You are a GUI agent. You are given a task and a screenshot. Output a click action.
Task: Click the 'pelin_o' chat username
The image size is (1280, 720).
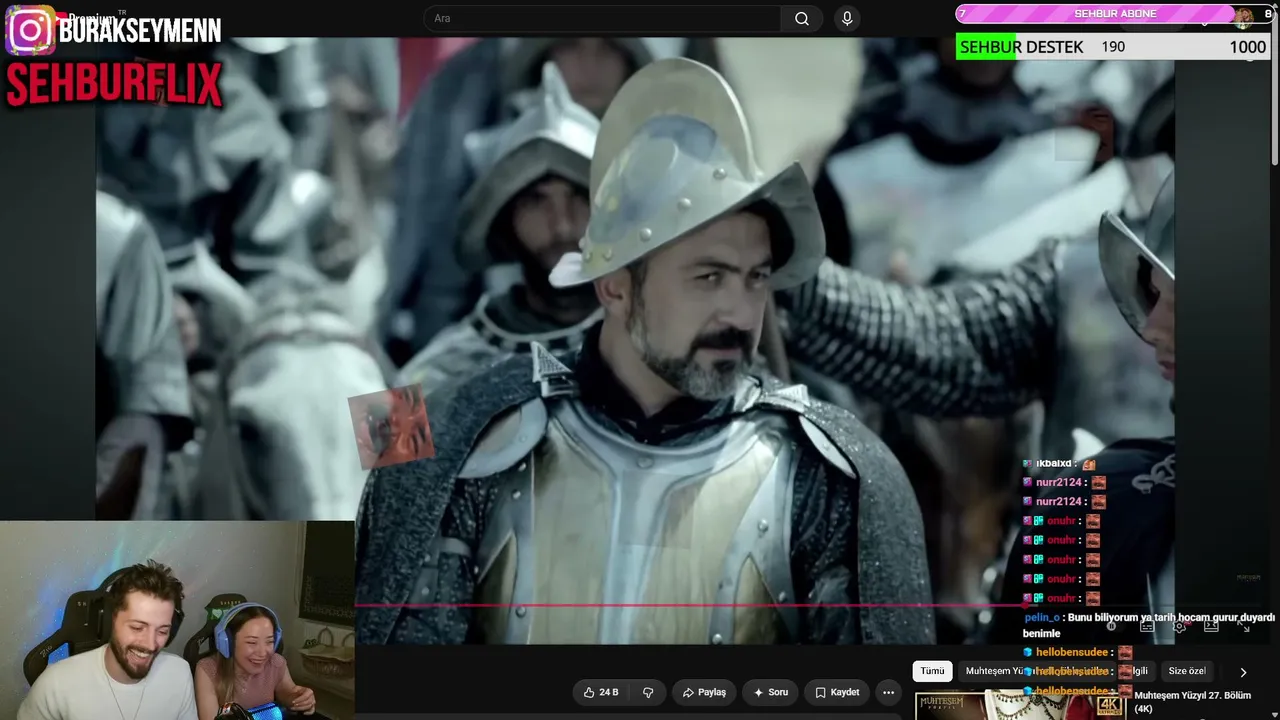[x=1041, y=618]
